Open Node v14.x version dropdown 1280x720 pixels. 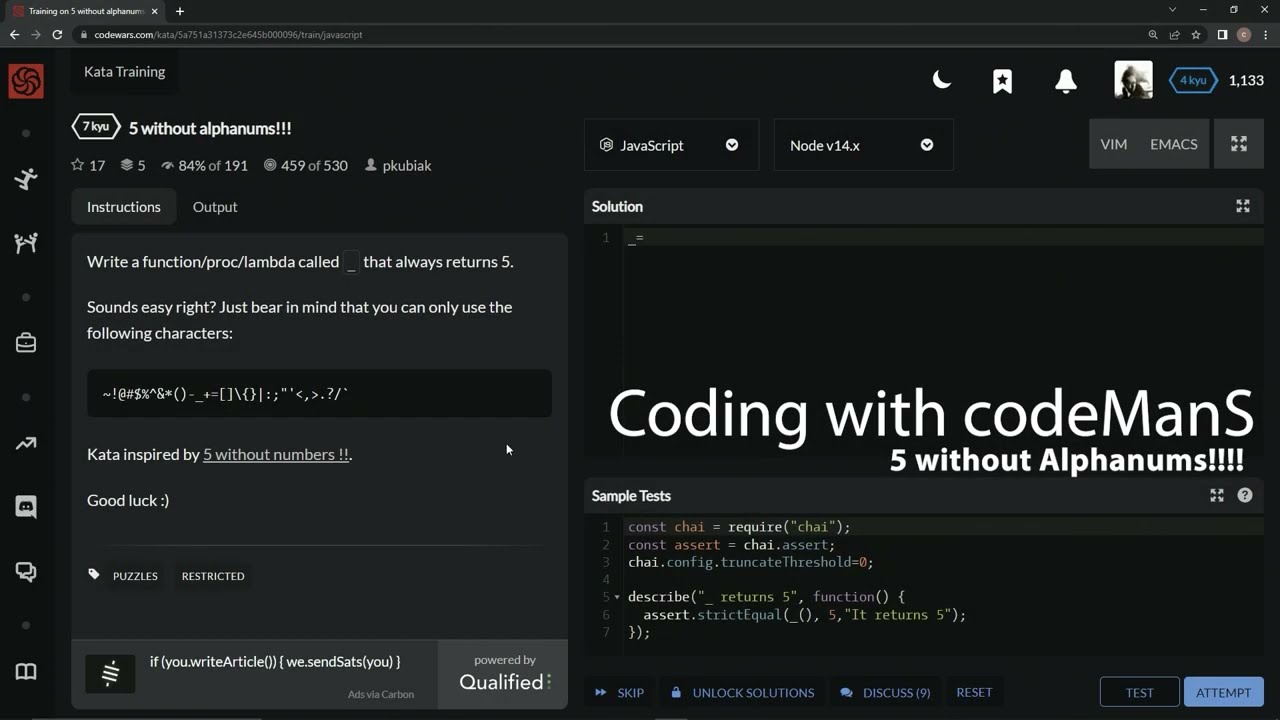tap(863, 145)
